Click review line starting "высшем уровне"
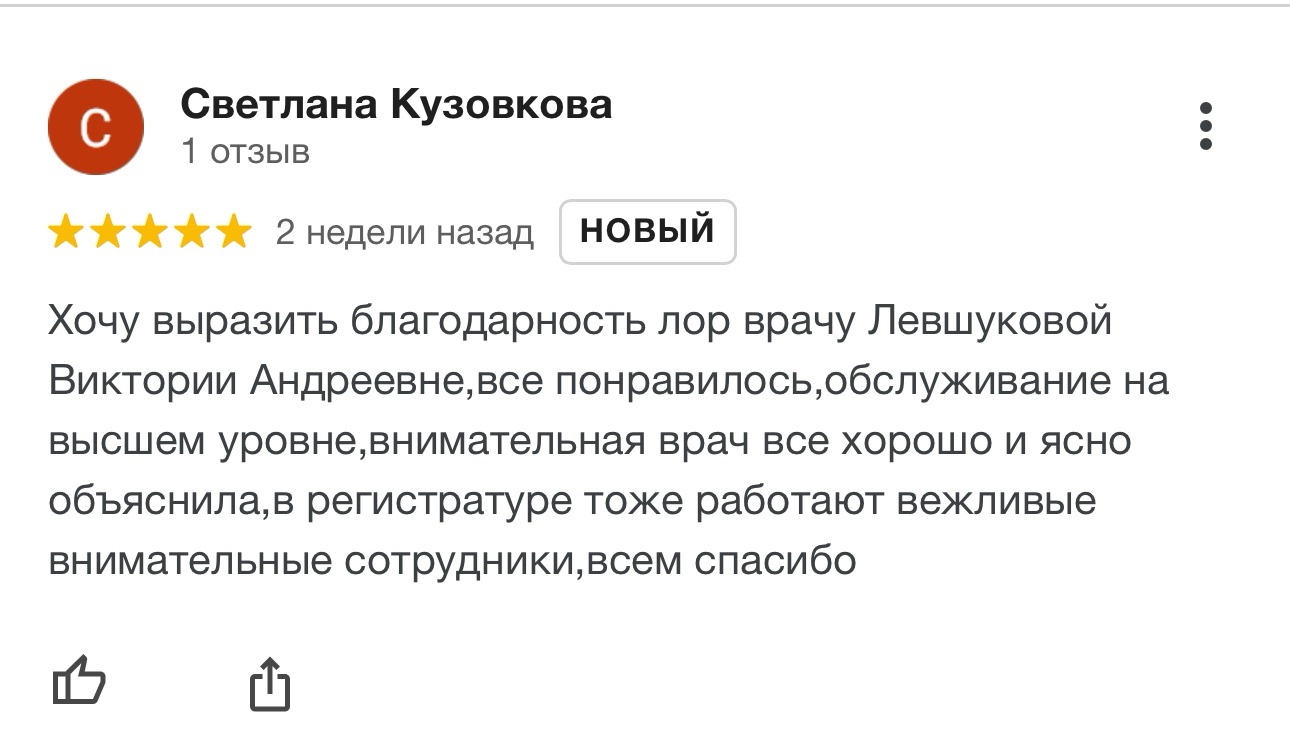The height and width of the screenshot is (740, 1290). 590,441
